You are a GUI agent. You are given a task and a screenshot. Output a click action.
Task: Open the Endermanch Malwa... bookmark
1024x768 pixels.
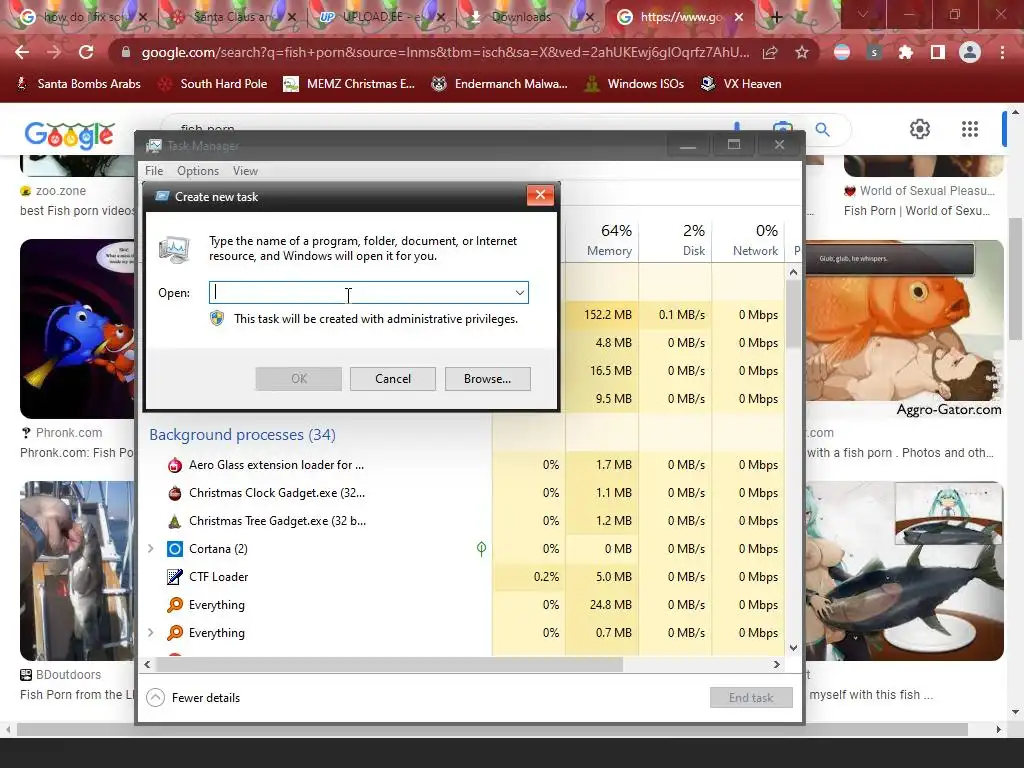click(500, 84)
